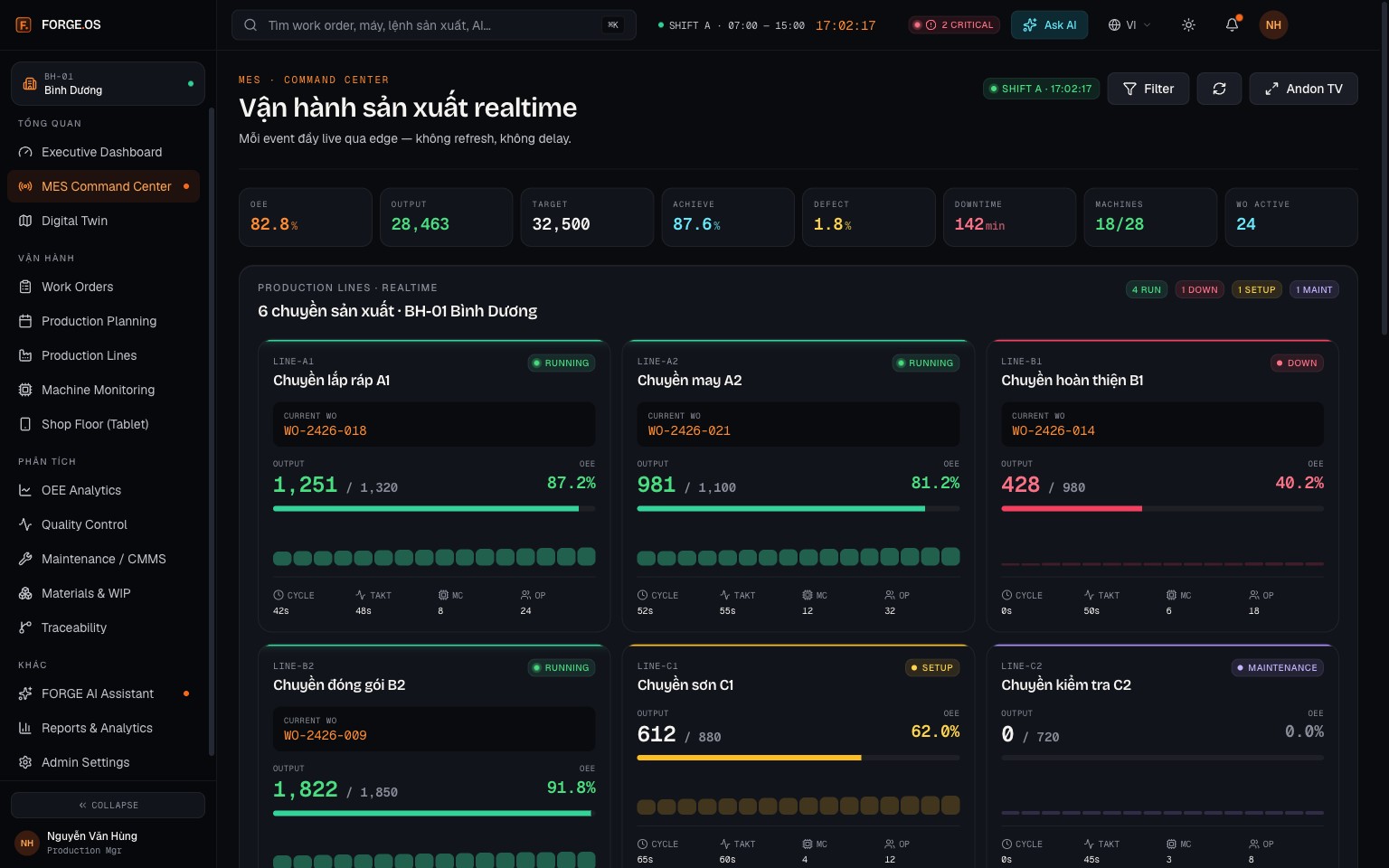Screen dimensions: 1389x868
Task: Filter lines by 1 MAINT status chip
Action: [1314, 289]
